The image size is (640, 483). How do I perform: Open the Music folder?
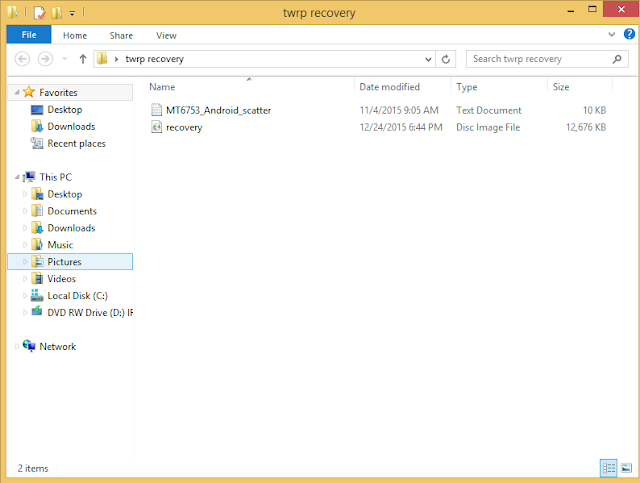60,245
